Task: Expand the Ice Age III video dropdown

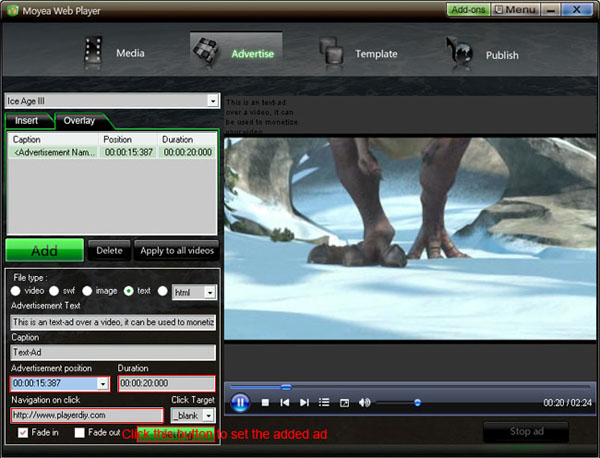Action: [213, 101]
